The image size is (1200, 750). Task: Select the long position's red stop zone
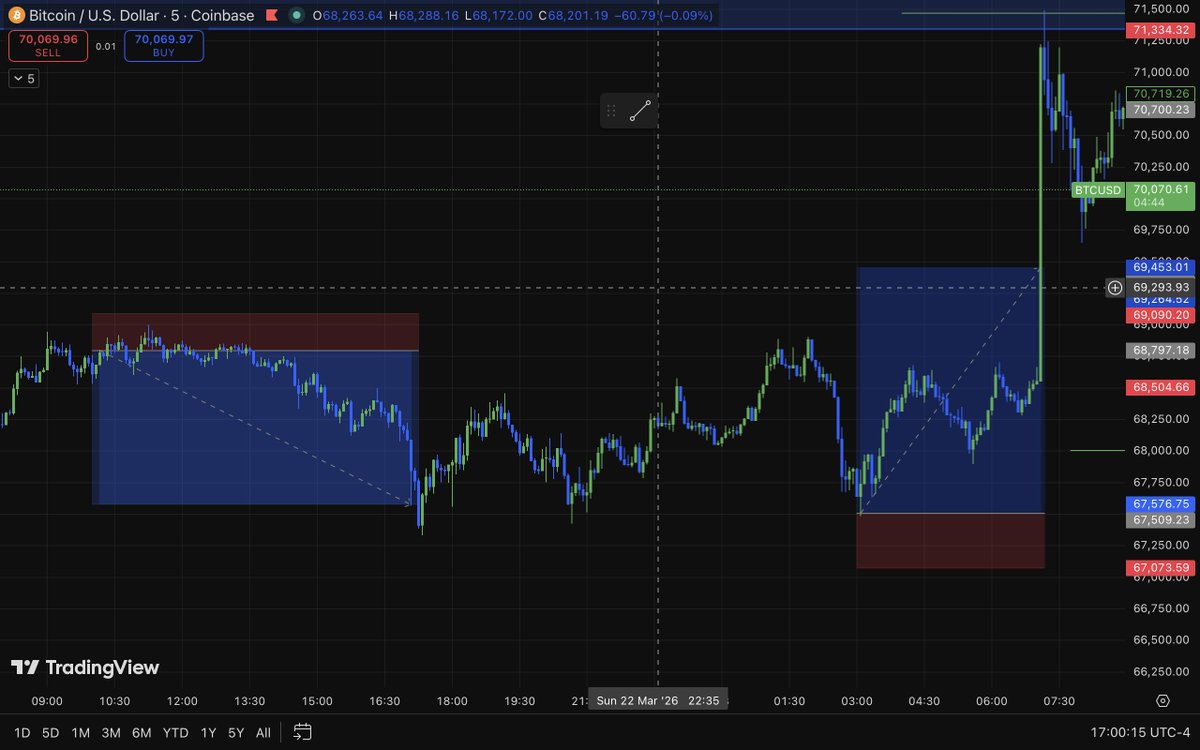pos(950,541)
